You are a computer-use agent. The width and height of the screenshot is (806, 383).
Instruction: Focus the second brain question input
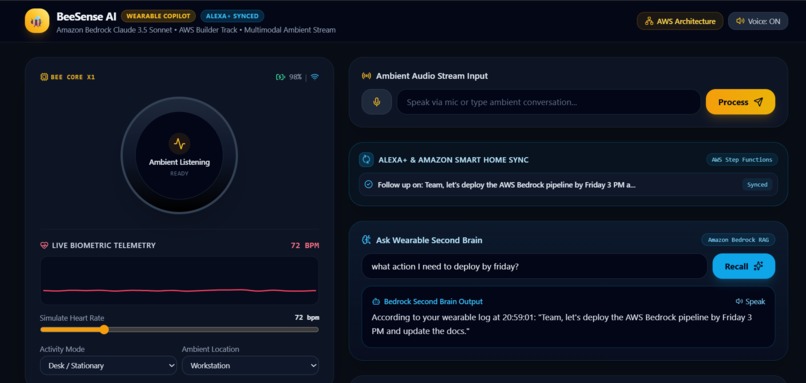coord(535,266)
